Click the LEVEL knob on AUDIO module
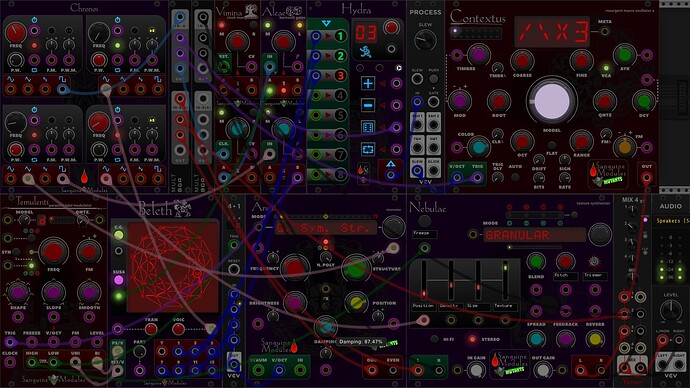Screen dimensions: 690x388 click(x=671, y=310)
